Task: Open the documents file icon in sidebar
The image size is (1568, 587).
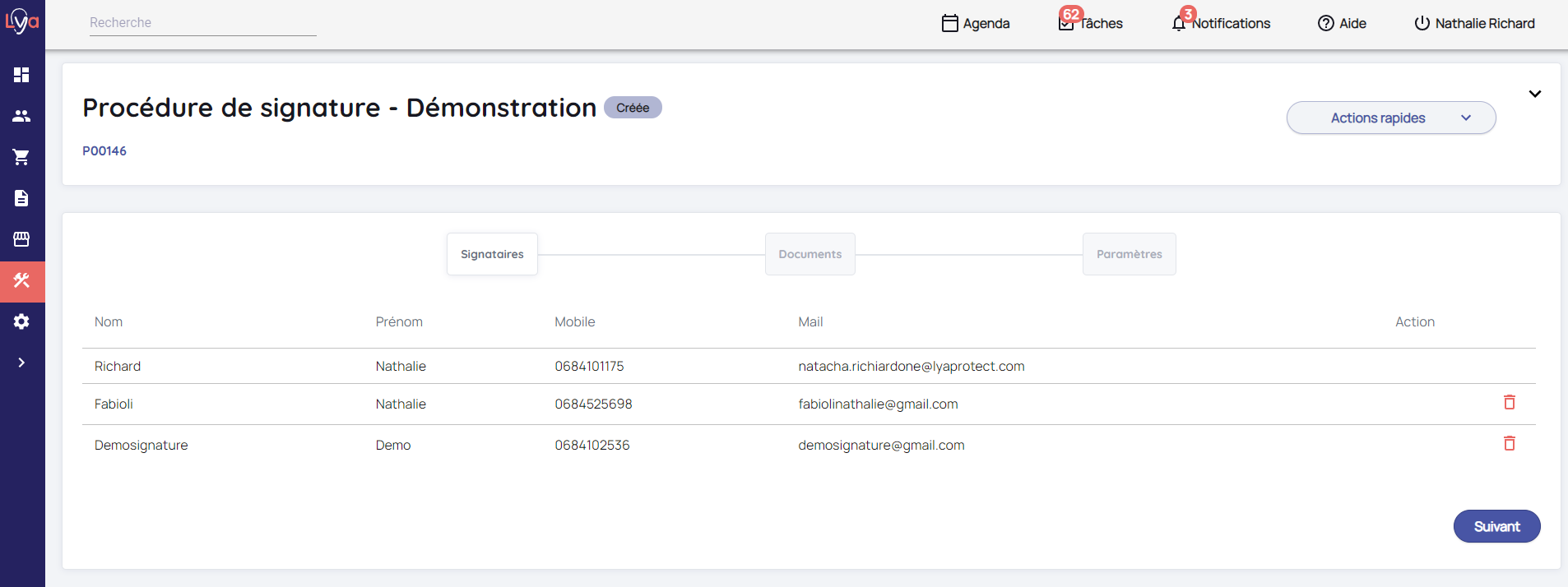Action: point(21,198)
